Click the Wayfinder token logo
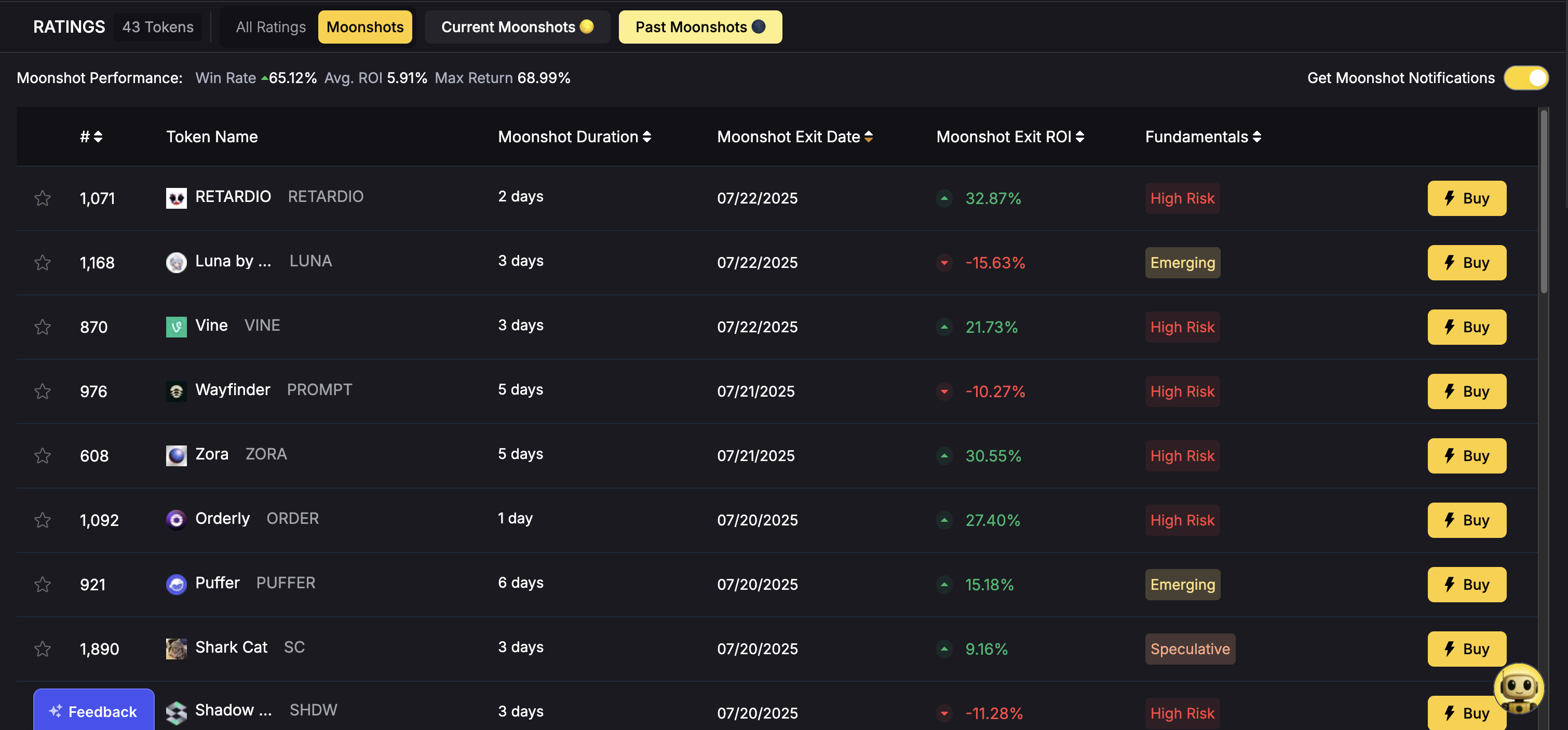 176,391
